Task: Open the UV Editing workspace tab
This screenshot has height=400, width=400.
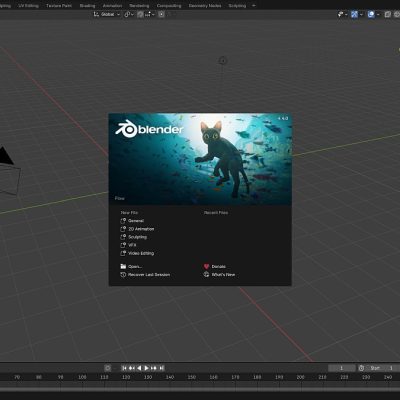Action: tap(28, 6)
